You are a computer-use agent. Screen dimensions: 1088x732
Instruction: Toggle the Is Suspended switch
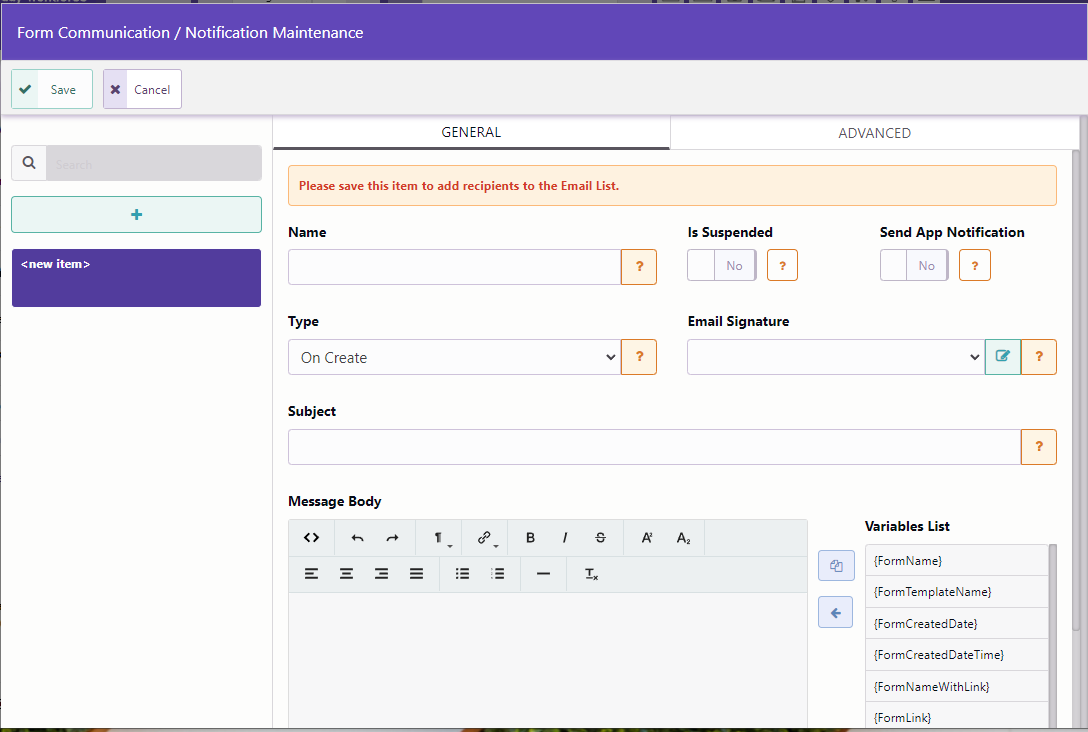(x=722, y=266)
